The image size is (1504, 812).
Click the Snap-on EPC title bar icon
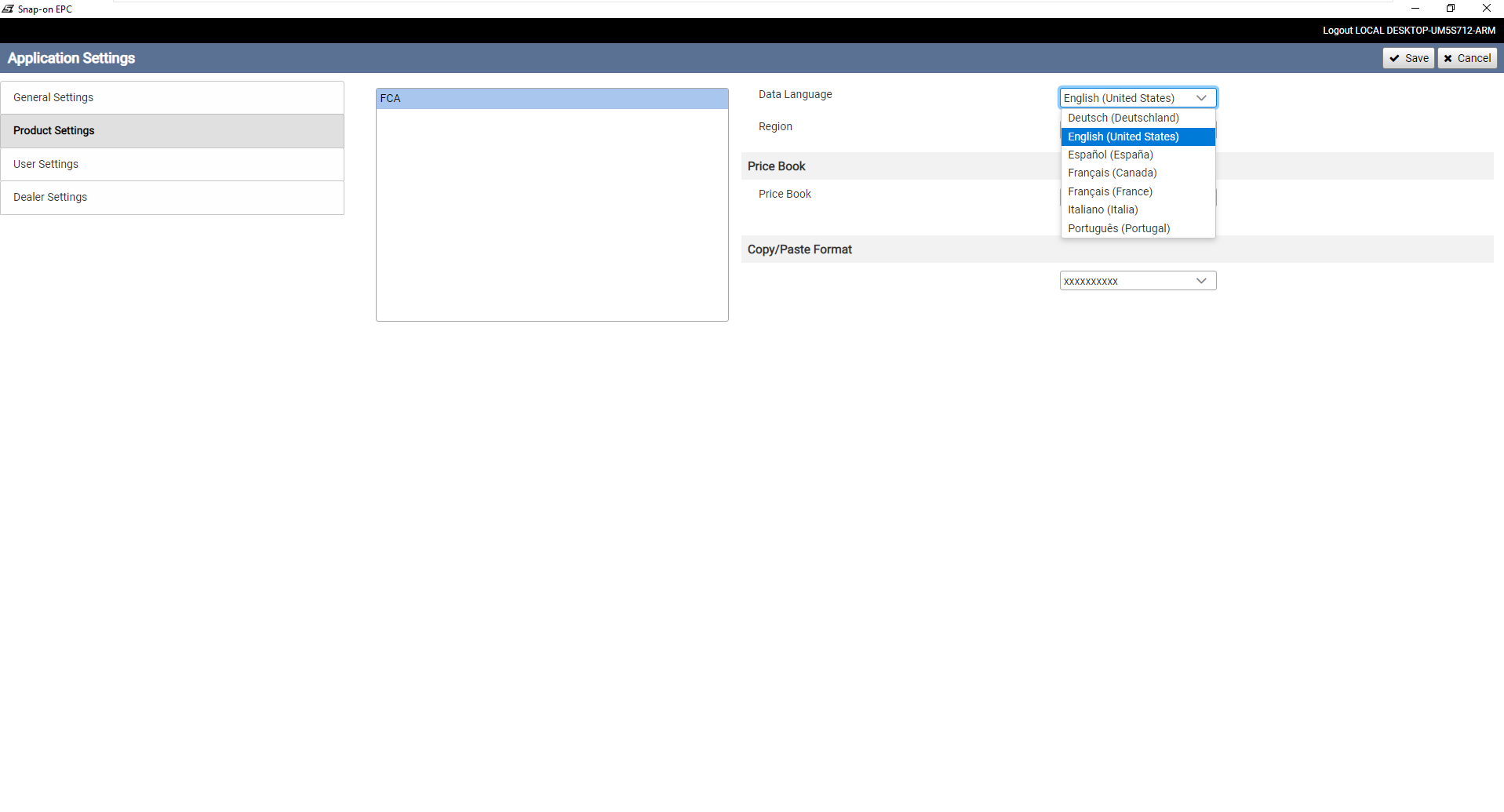(8, 9)
